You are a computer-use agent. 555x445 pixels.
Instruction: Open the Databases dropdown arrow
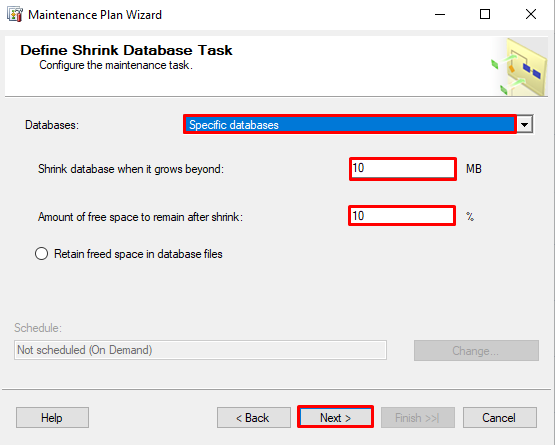(525, 125)
